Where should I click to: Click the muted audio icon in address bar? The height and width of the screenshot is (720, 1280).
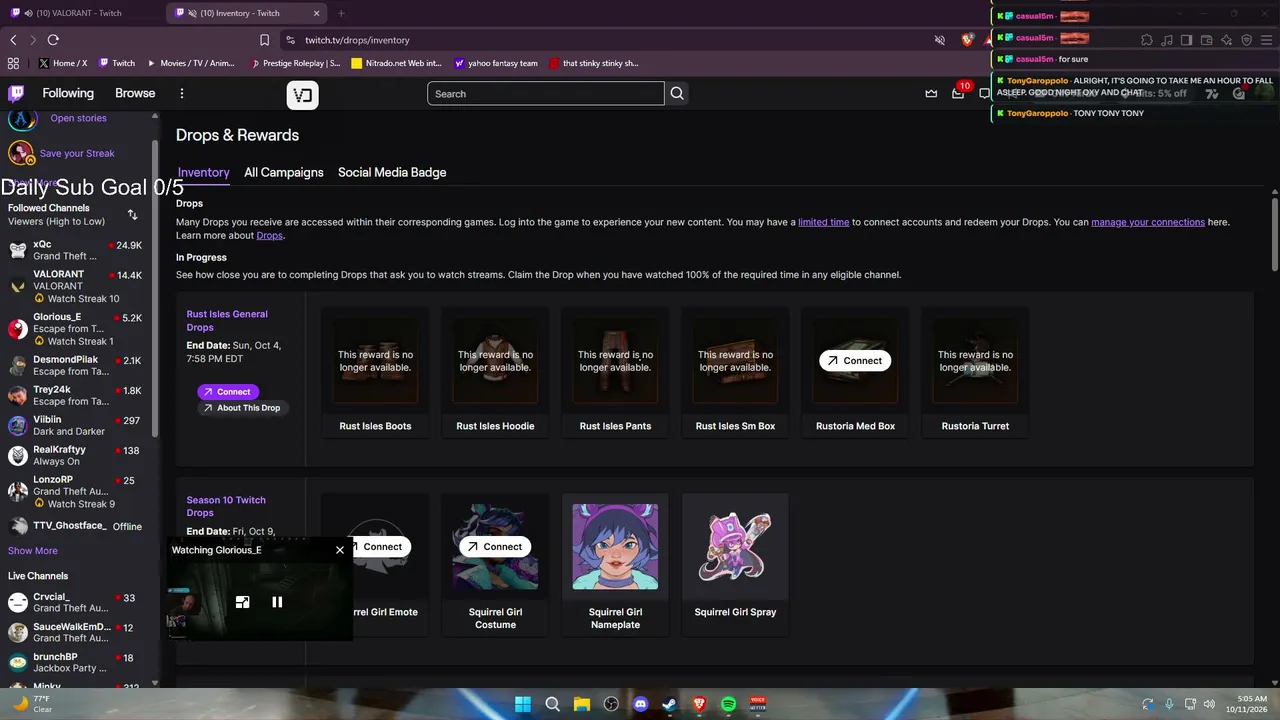939,40
